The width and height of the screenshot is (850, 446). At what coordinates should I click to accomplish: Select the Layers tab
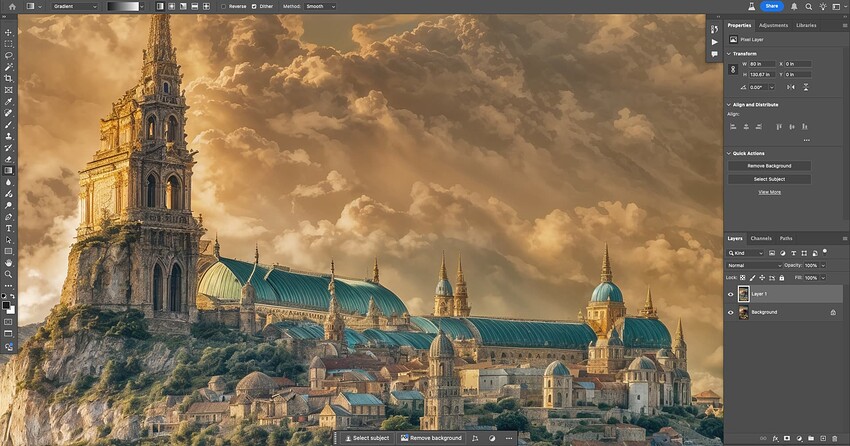pos(735,238)
